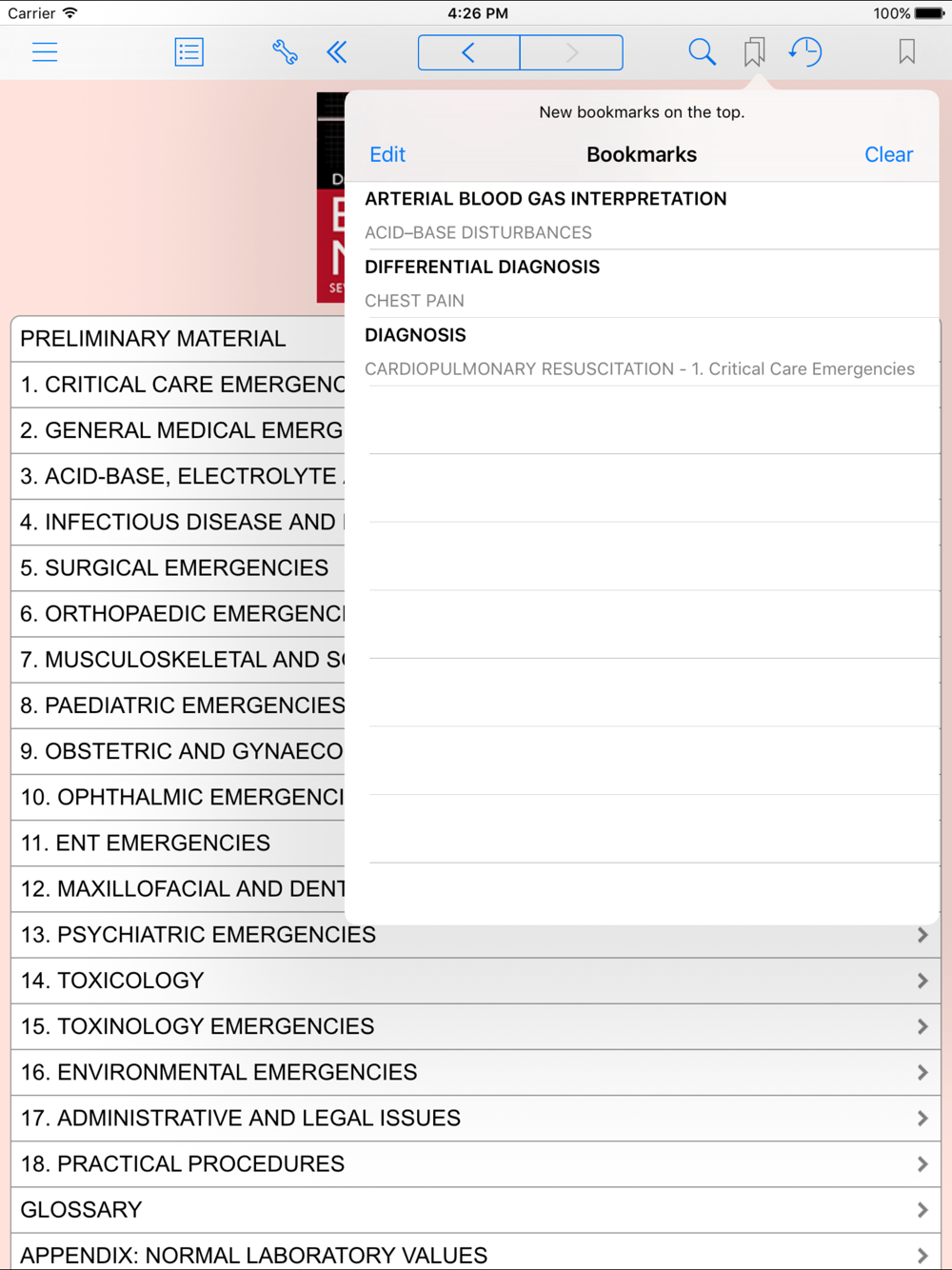Expand 14. Toxicology chapter chevron
952x1270 pixels.
tap(922, 981)
